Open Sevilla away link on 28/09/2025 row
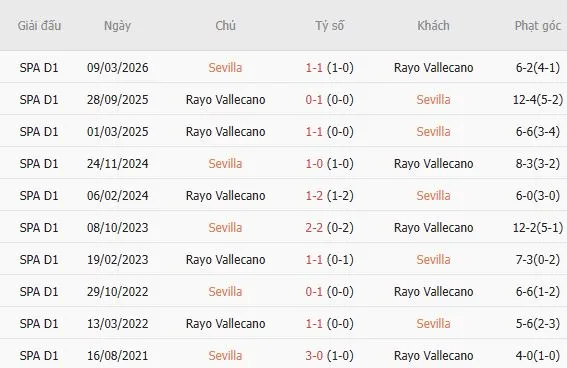Image resolution: width=567 pixels, height=368 pixels. (434, 99)
